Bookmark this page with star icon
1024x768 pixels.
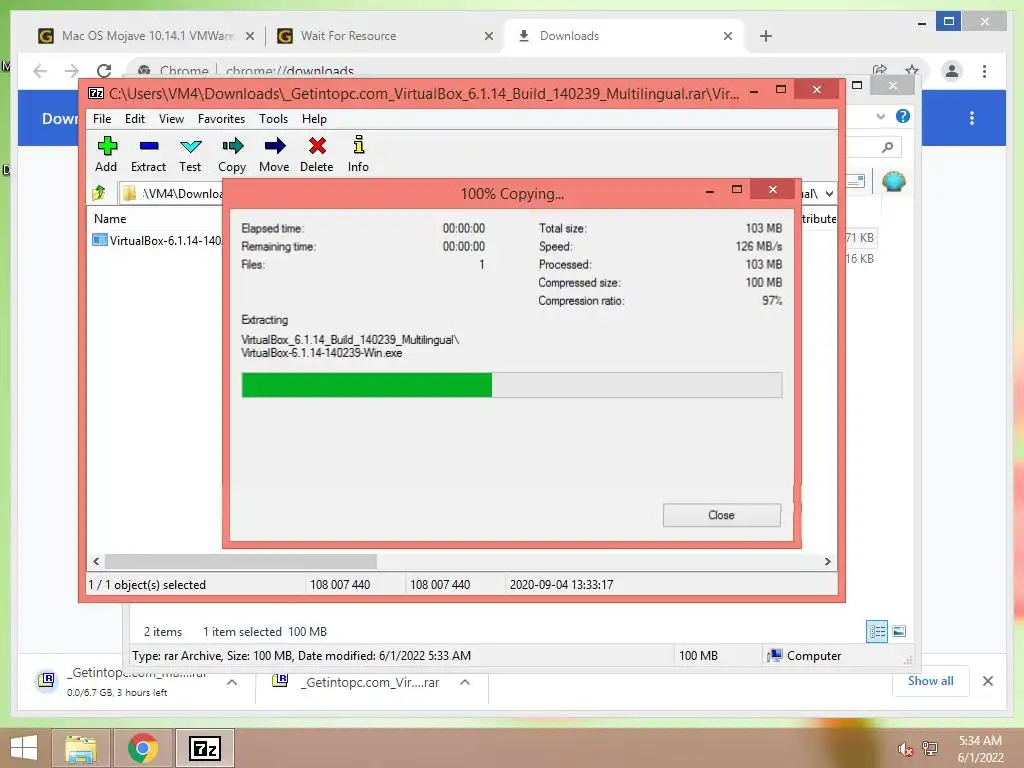[912, 70]
